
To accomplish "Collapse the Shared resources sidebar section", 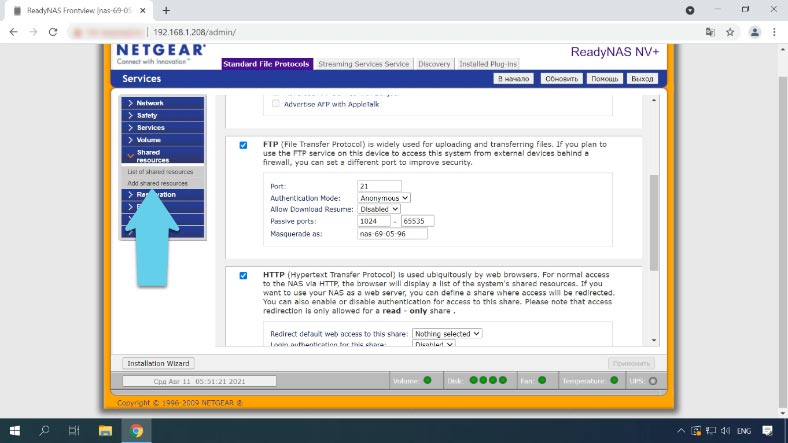I will click(x=163, y=155).
